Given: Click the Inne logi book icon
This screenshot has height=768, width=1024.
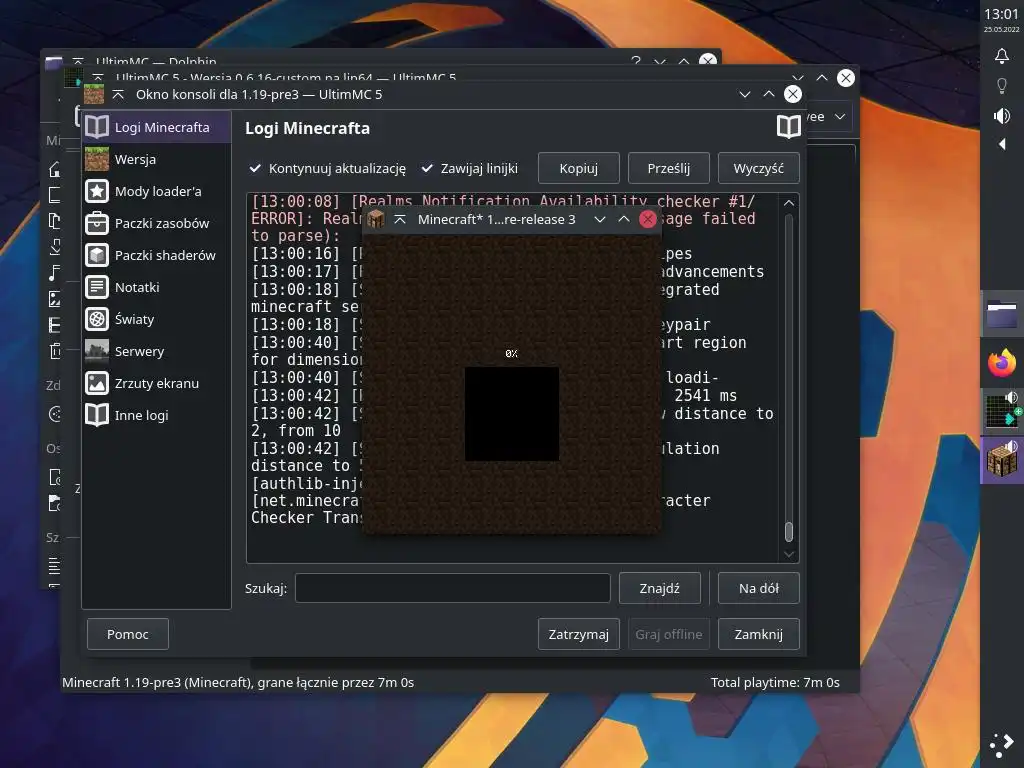Looking at the screenshot, I should 97,415.
